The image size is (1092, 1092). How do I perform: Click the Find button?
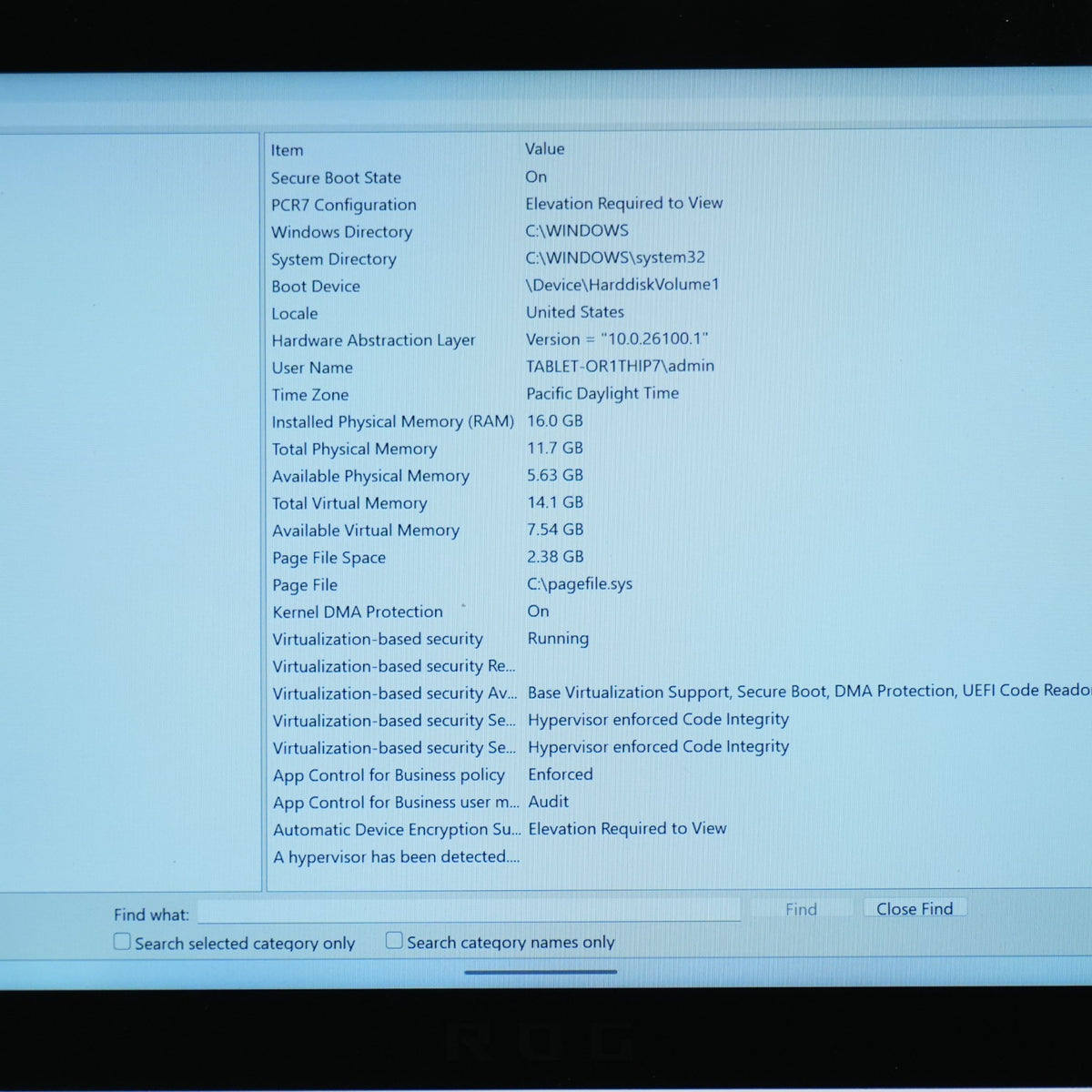(801, 908)
